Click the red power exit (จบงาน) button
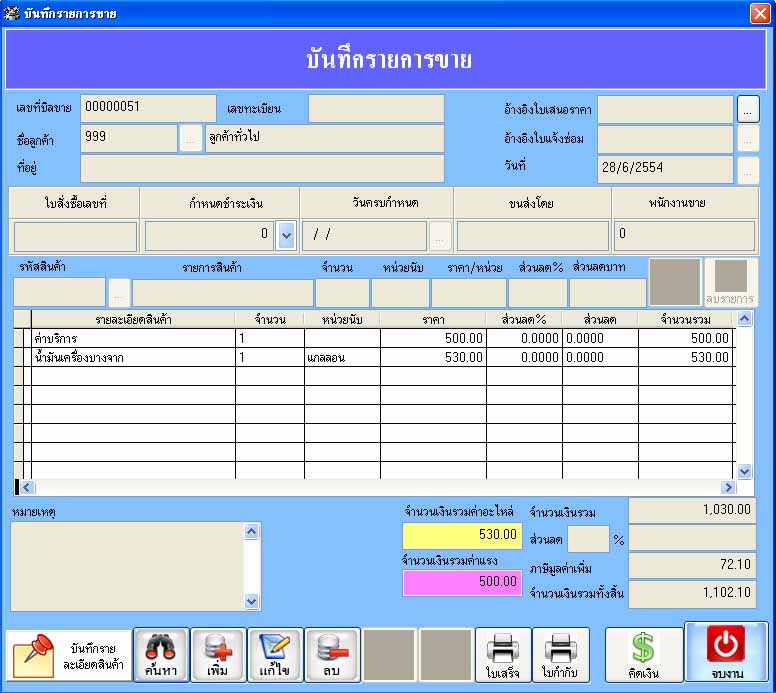776x693 pixels. click(725, 653)
